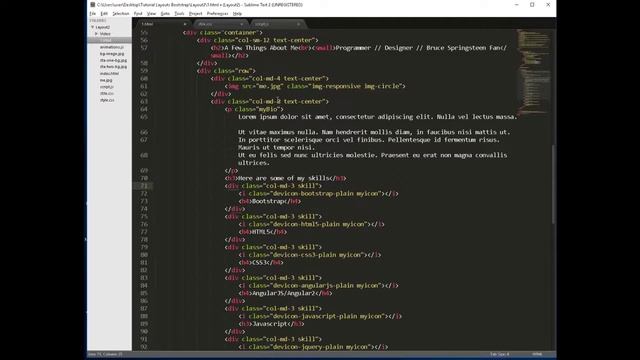Image resolution: width=640 pixels, height=360 pixels.
Task: Close the style.css editor tab
Action: (242, 24)
